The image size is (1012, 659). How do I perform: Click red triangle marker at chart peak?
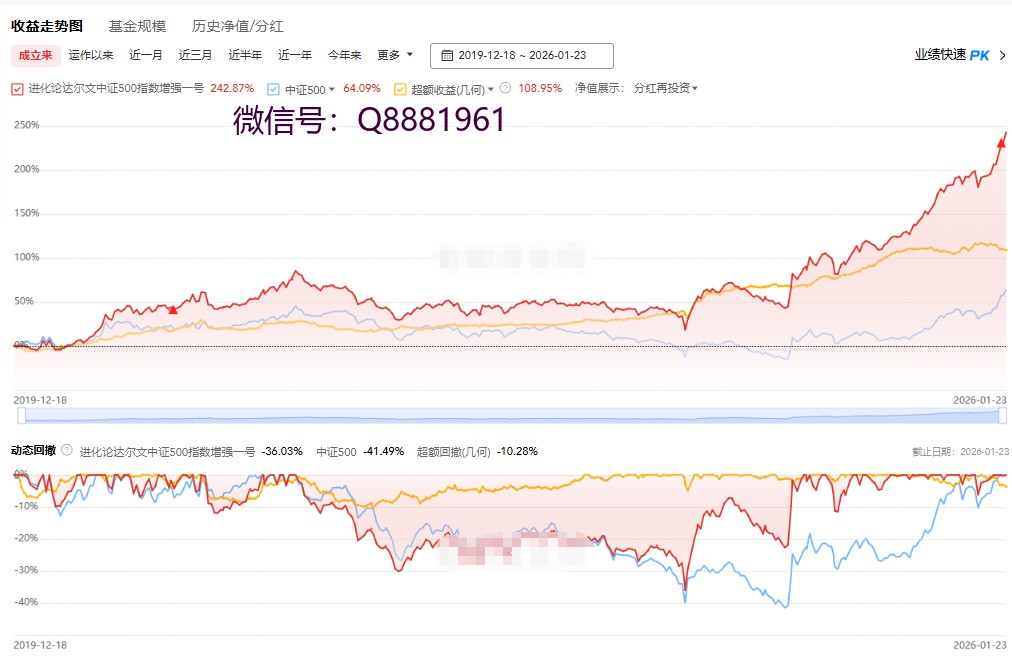1001,143
